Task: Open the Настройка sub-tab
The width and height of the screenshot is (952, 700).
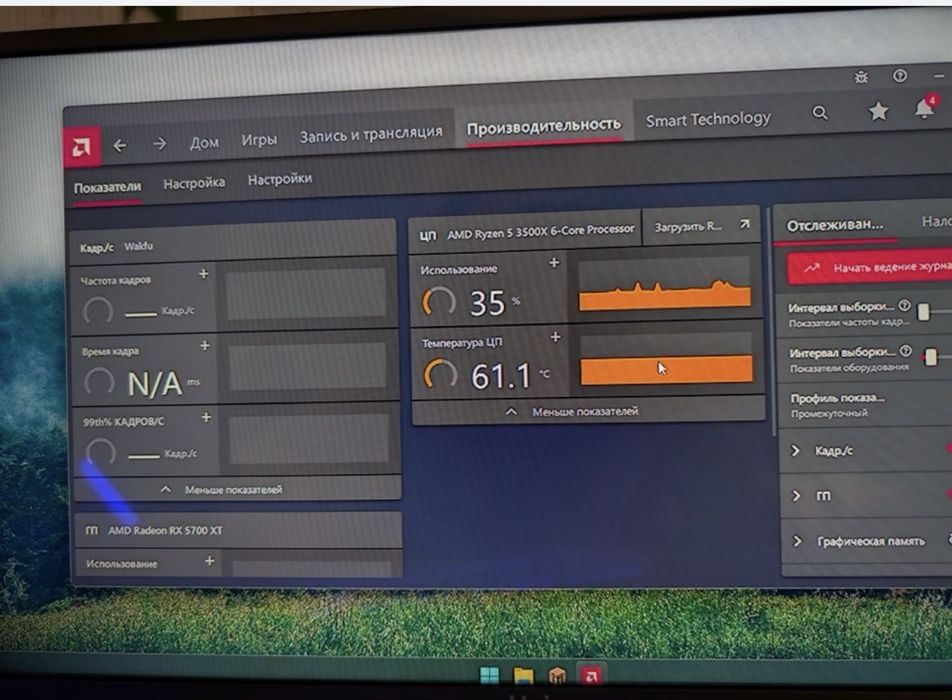Action: pyautogui.click(x=194, y=183)
